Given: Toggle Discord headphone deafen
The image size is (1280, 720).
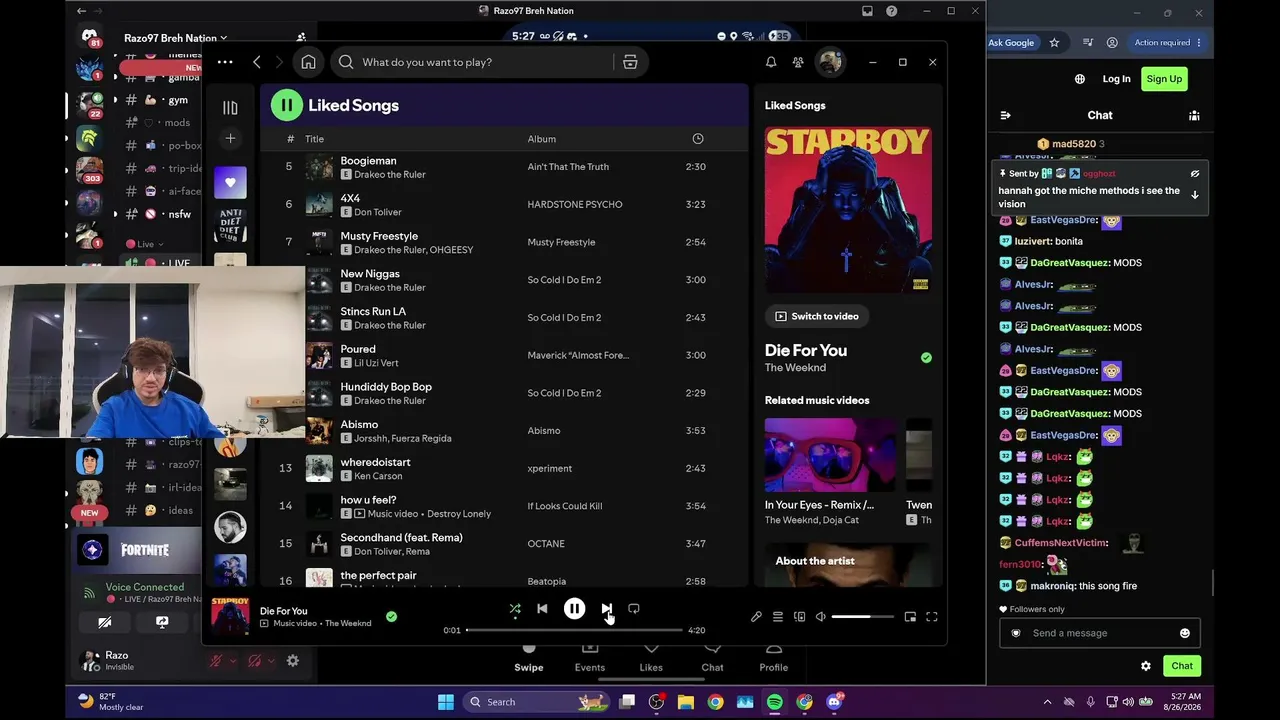Looking at the screenshot, I should [254, 661].
